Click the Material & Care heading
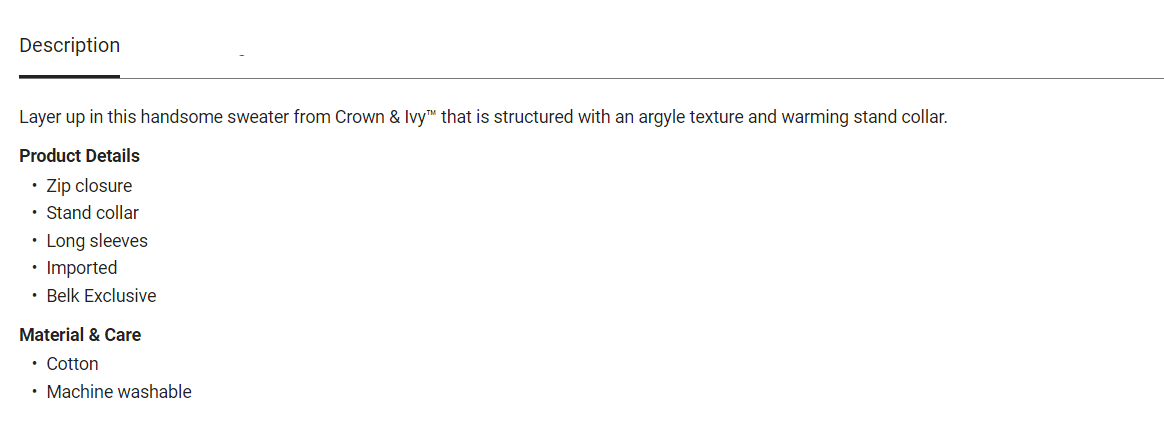The image size is (1164, 437). [80, 335]
